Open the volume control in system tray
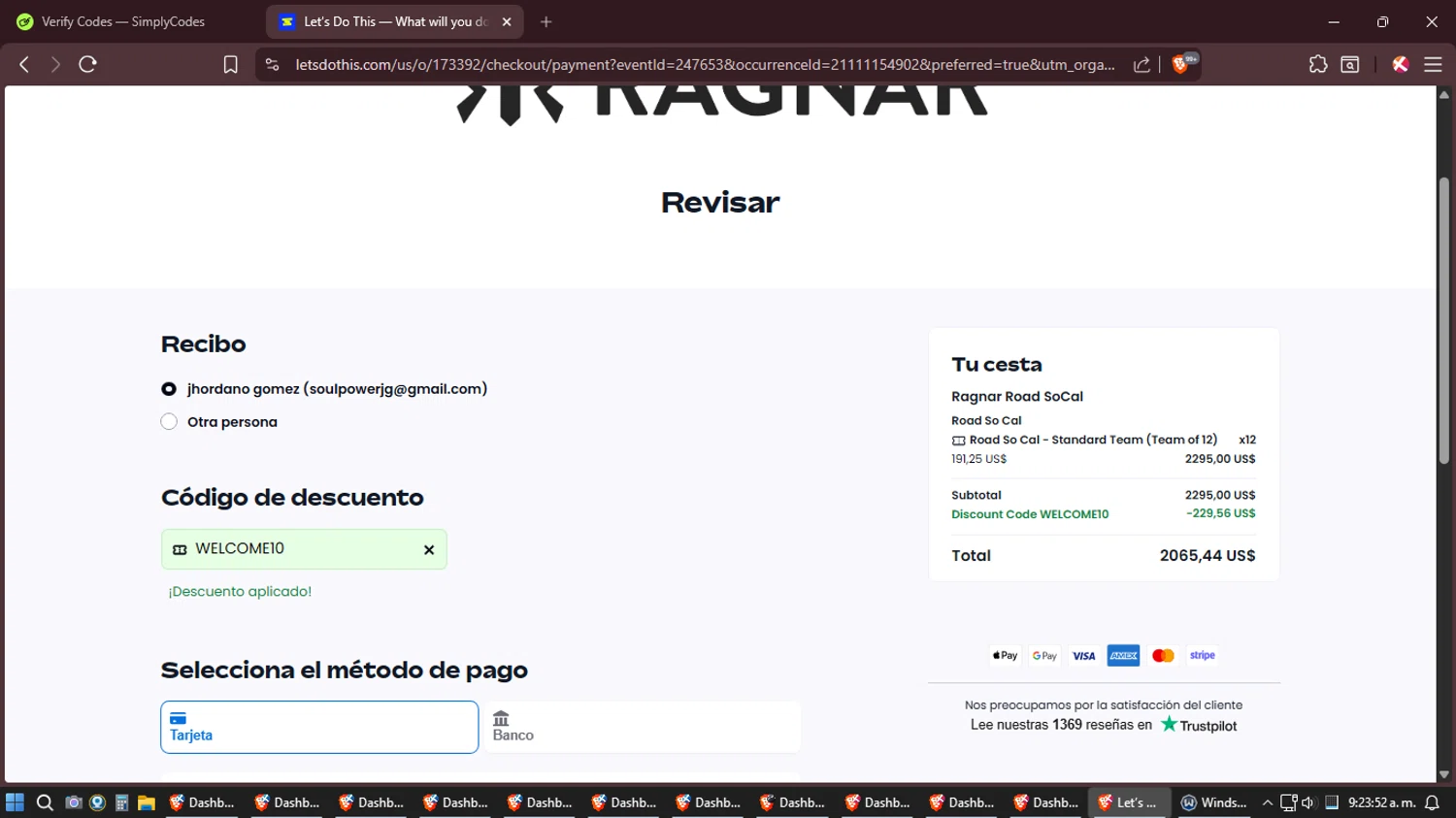The image size is (1456, 818). tap(1307, 802)
